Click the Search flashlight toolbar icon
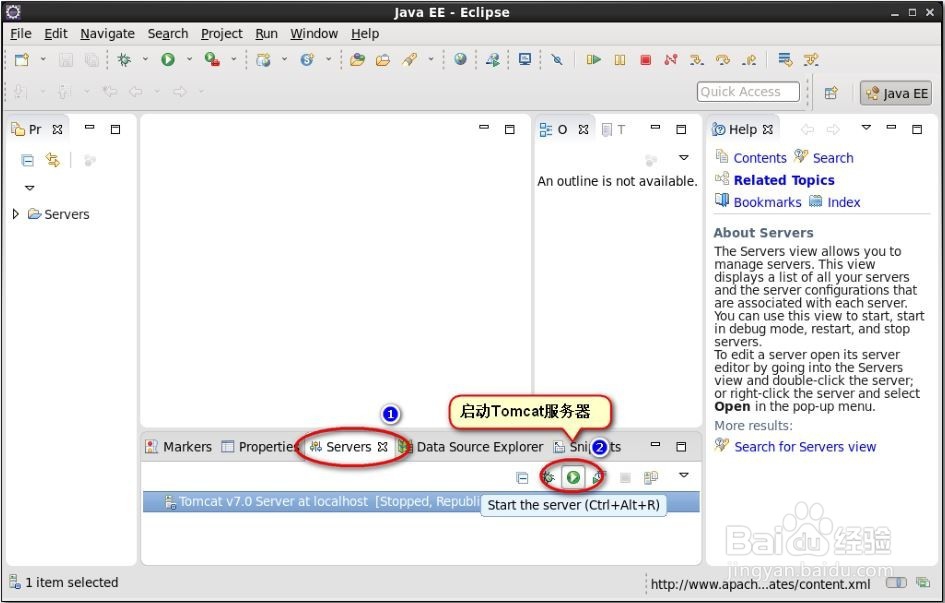945x603 pixels. [x=410, y=59]
